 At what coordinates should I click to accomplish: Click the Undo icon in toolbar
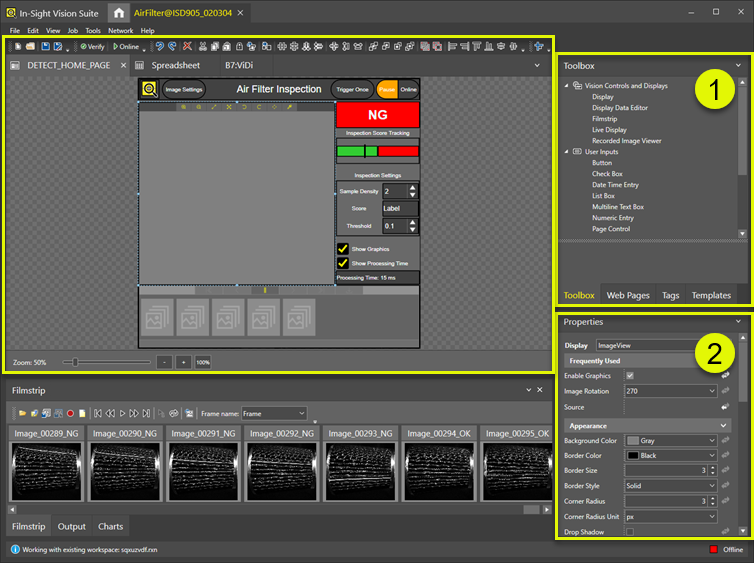point(159,47)
